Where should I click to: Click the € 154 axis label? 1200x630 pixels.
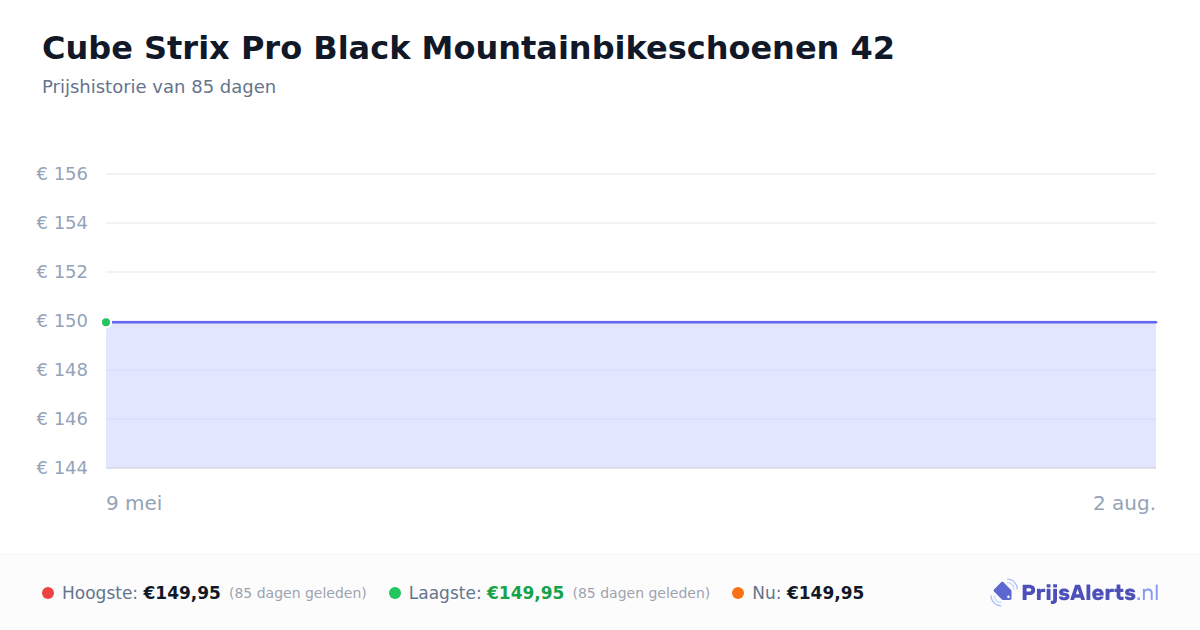point(62,223)
